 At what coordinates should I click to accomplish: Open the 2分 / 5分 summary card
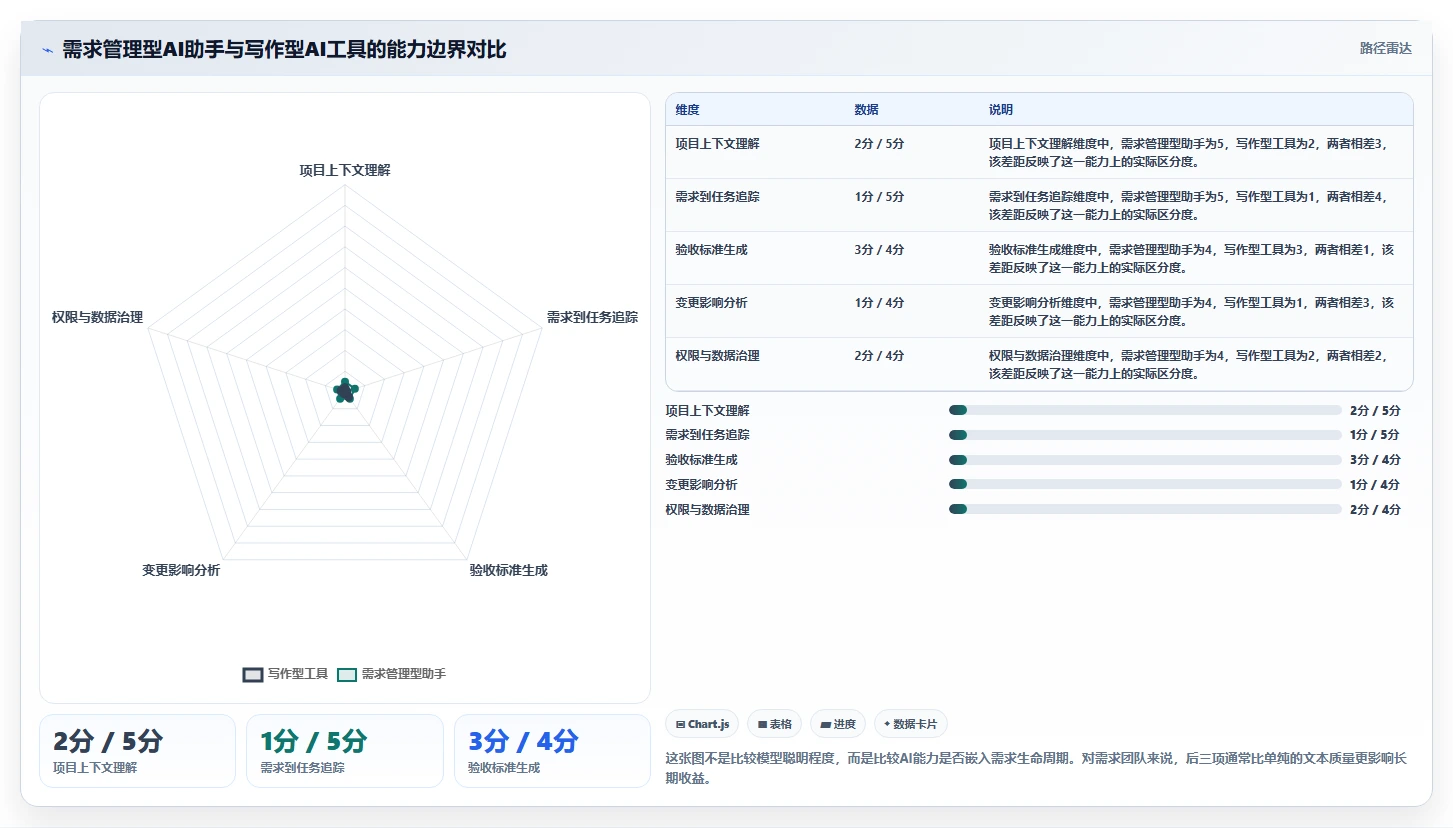[x=137, y=751]
